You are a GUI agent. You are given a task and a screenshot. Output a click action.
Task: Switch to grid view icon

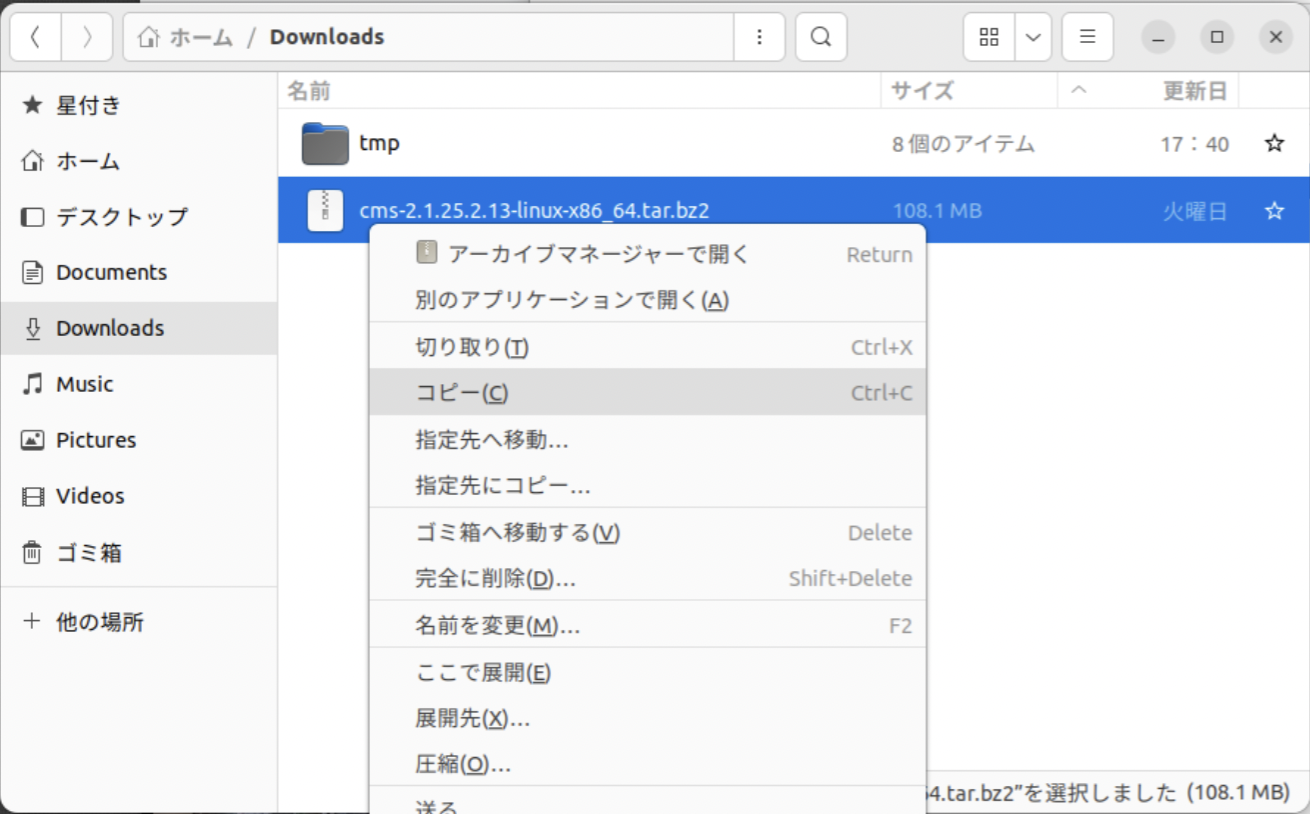989,37
